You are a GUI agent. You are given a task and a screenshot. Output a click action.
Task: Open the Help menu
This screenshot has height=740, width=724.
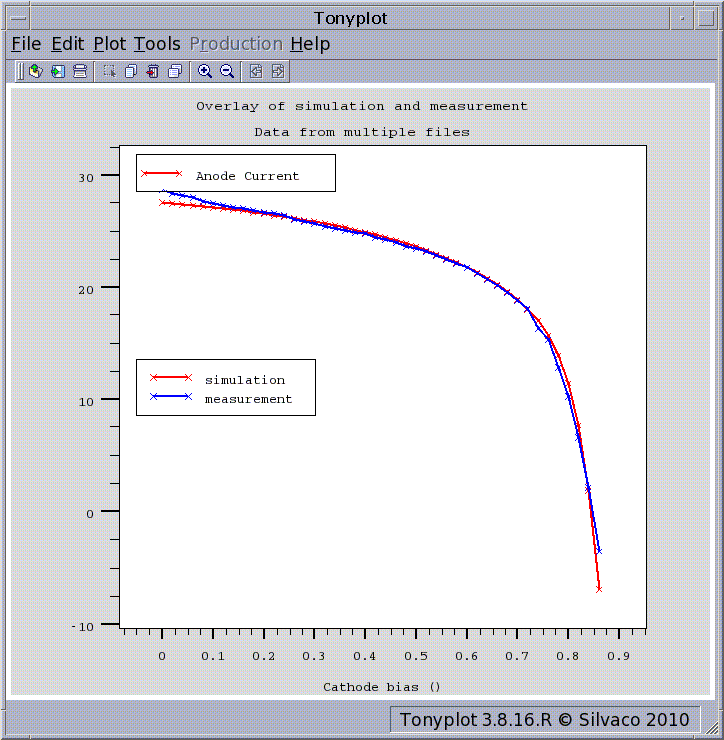coord(310,44)
